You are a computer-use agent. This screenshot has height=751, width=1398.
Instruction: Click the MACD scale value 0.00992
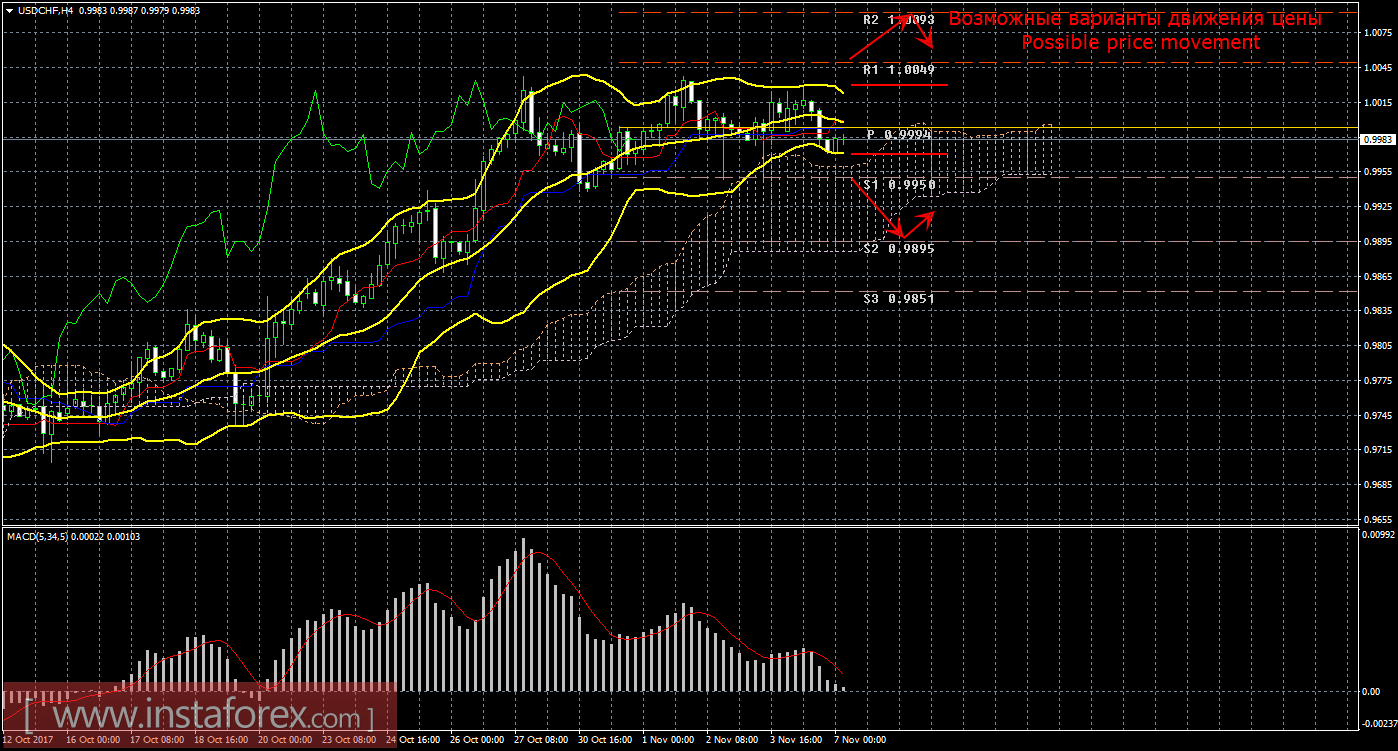[x=1377, y=536]
